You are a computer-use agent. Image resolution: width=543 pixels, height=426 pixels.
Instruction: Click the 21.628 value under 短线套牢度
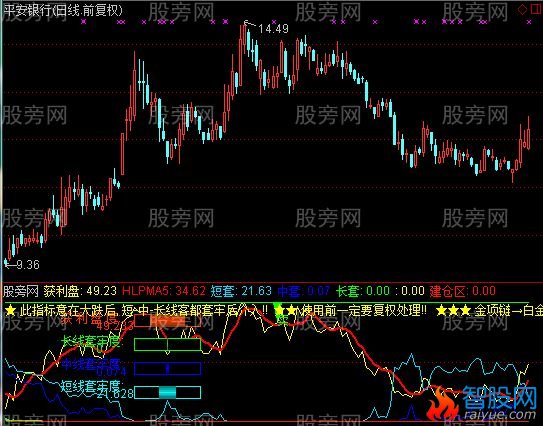tap(115, 394)
